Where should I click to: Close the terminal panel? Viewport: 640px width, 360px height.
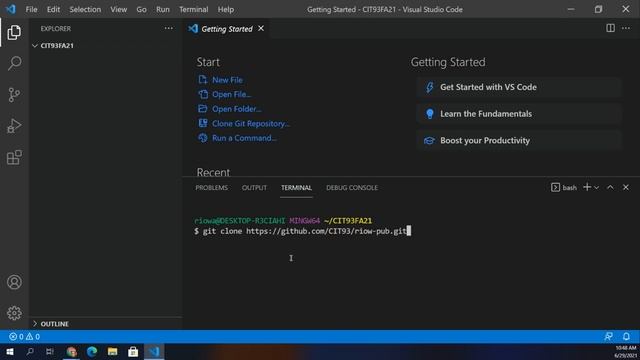point(626,187)
